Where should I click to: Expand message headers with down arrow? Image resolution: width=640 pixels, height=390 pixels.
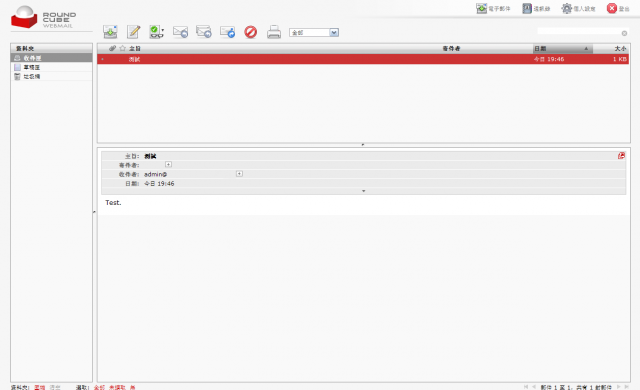[363, 191]
